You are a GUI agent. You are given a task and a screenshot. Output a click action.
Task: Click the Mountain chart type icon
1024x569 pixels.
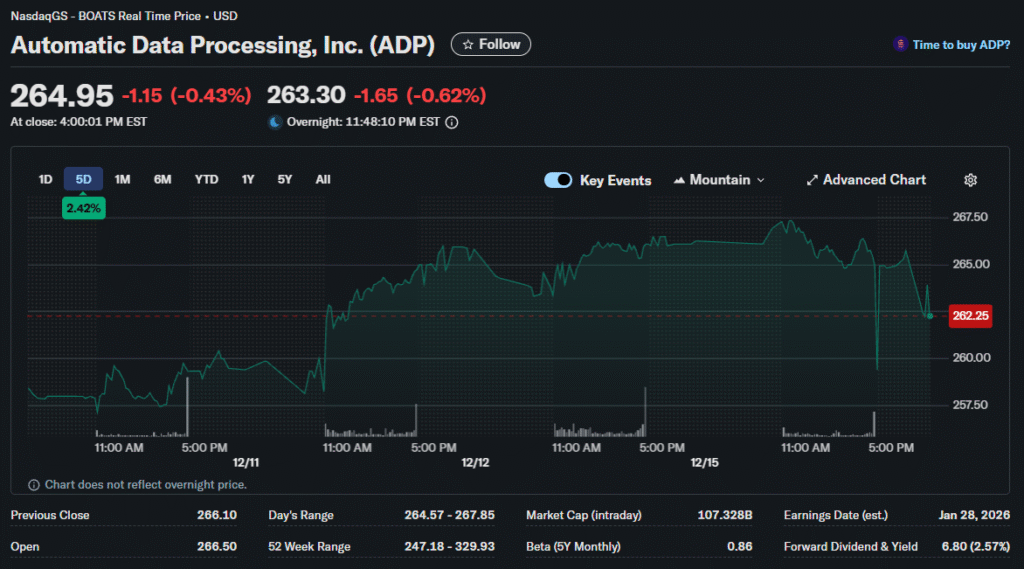[680, 180]
